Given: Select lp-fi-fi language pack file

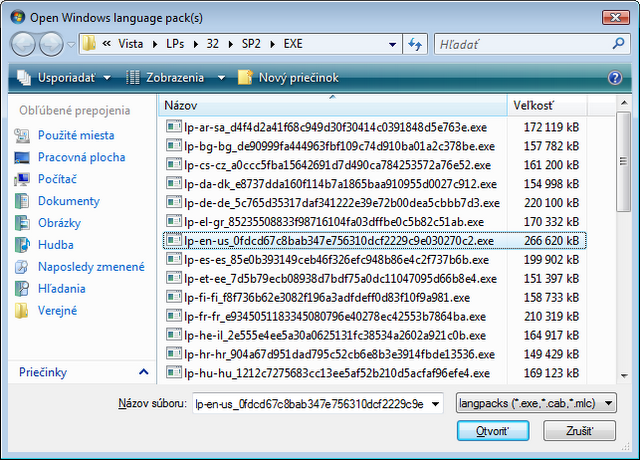Looking at the screenshot, I should (374, 298).
